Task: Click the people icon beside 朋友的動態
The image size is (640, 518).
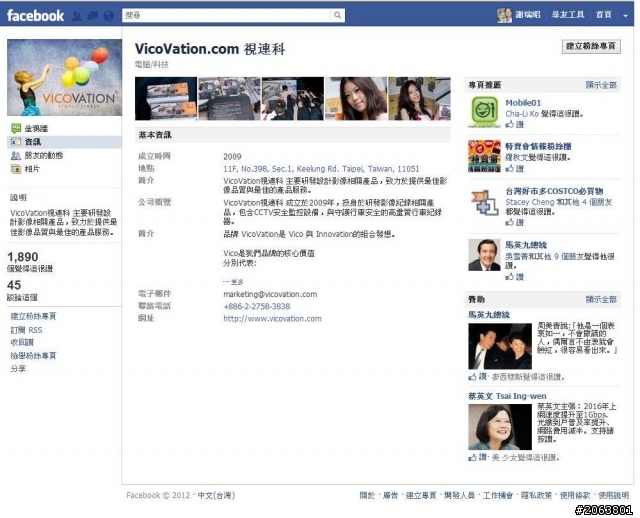Action: (x=16, y=155)
